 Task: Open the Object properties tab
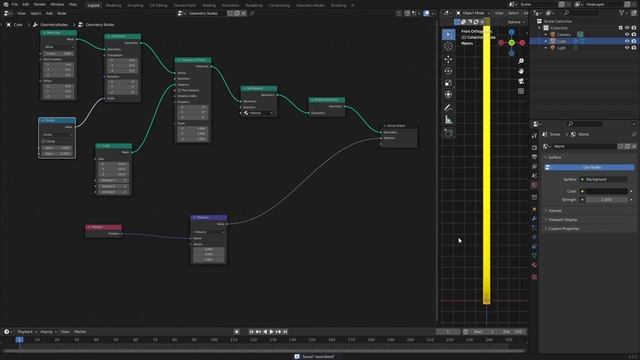point(534,209)
